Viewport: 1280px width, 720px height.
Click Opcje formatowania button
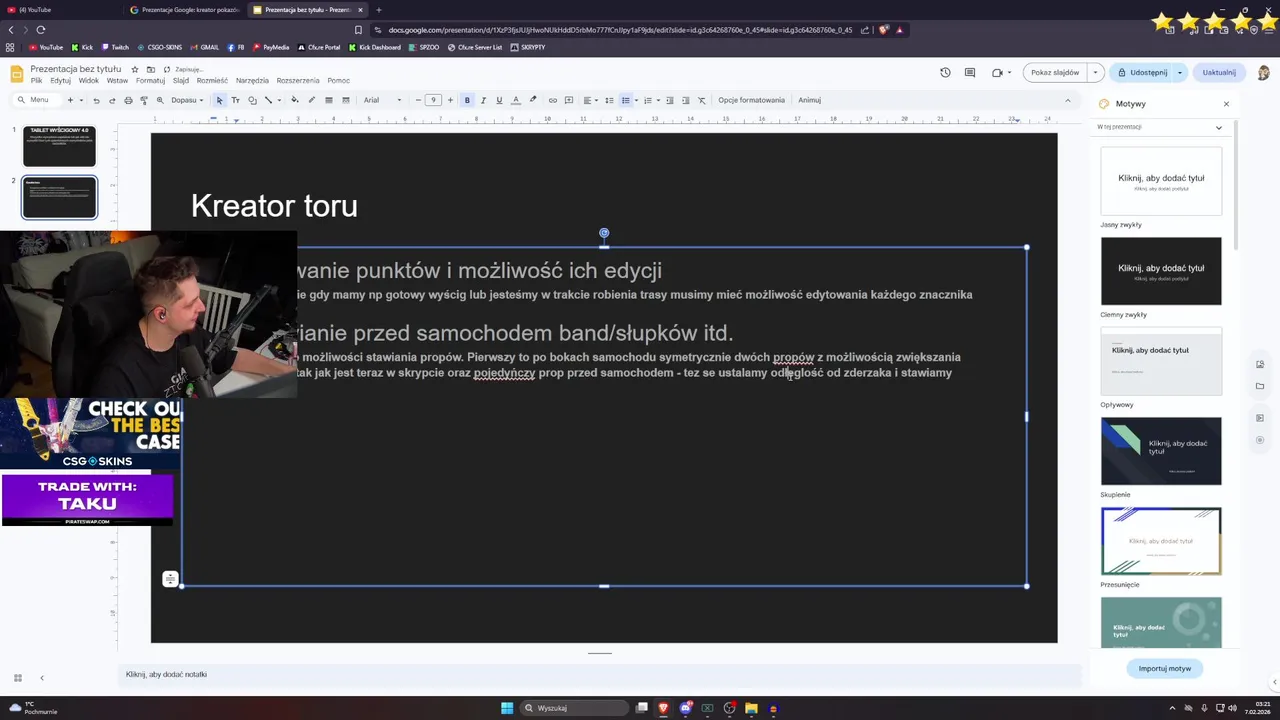[x=751, y=100]
